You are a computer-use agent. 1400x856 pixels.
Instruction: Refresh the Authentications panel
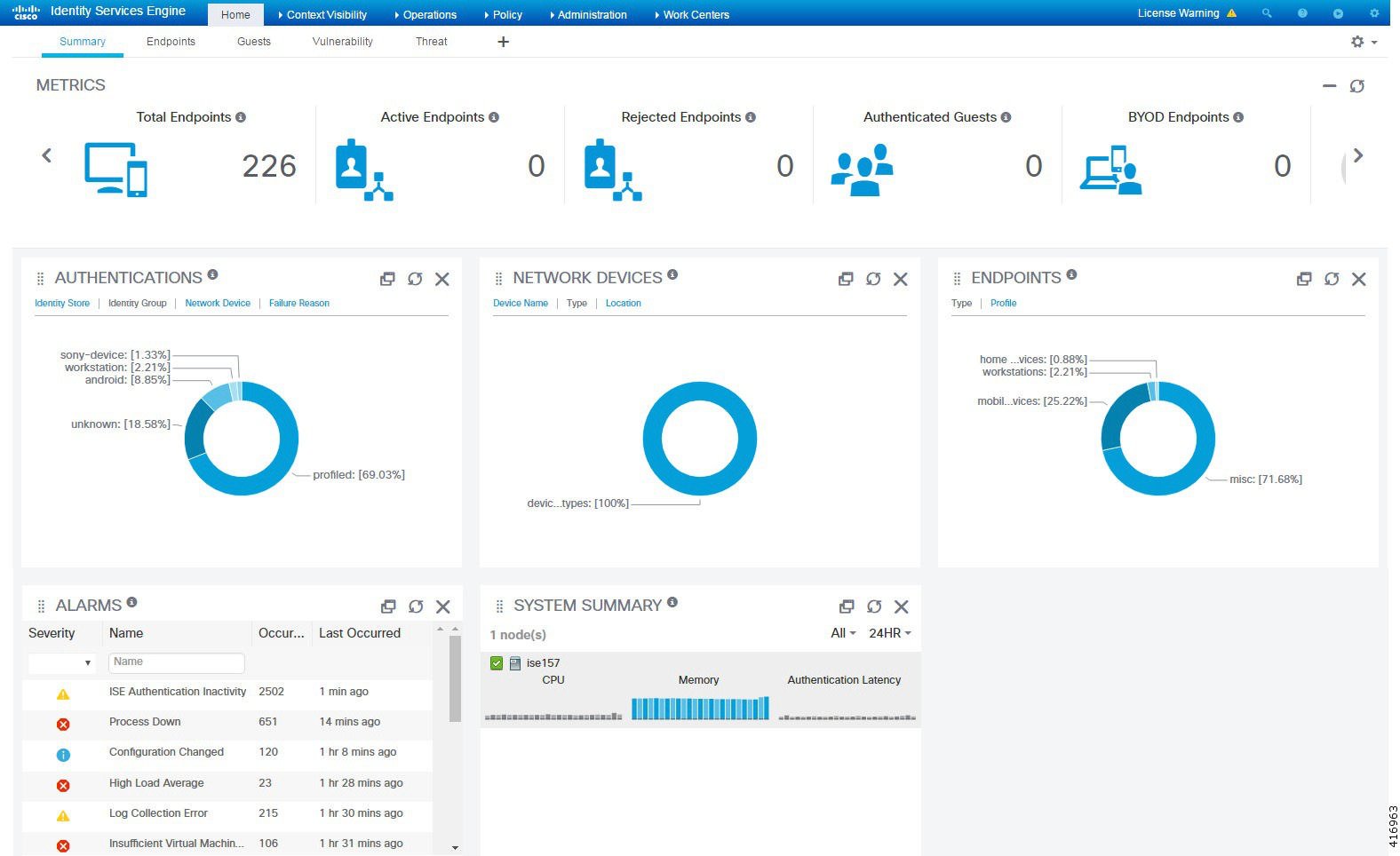coord(415,279)
